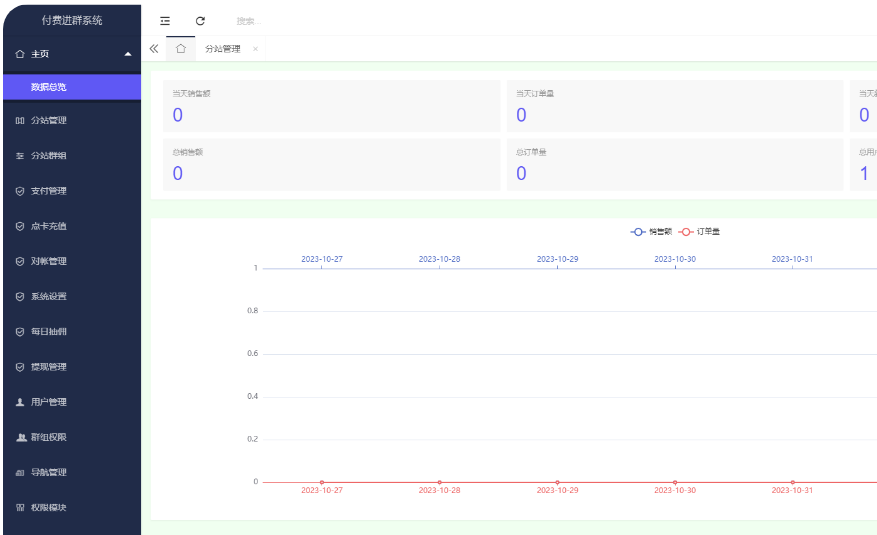Expand 支付管理 in the sidebar
Viewport: 877px width, 535px height.
point(48,191)
